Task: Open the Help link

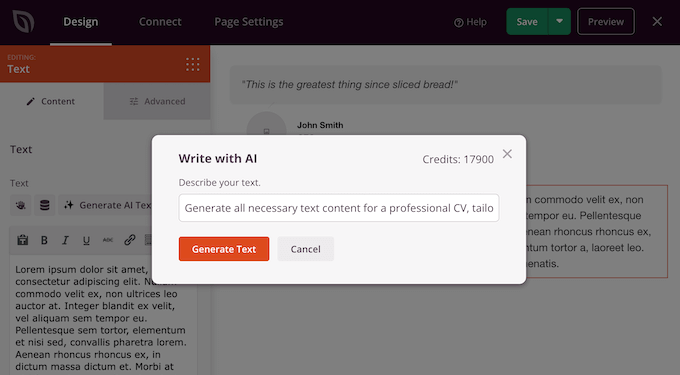Action: click(x=470, y=22)
